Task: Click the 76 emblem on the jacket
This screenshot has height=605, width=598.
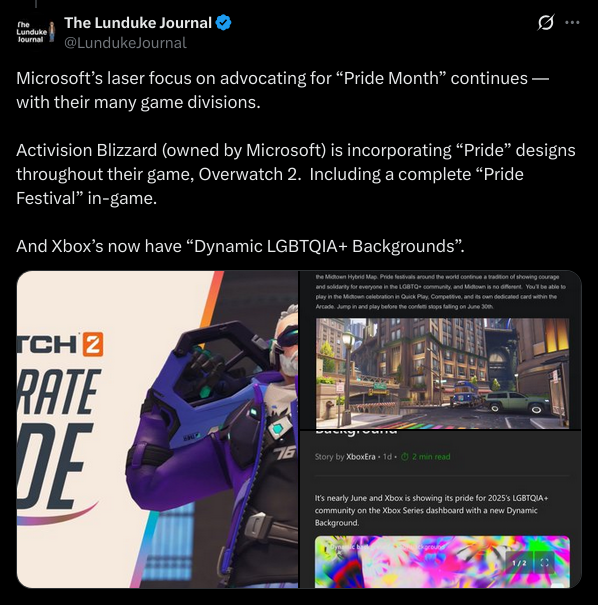Action: tap(284, 455)
